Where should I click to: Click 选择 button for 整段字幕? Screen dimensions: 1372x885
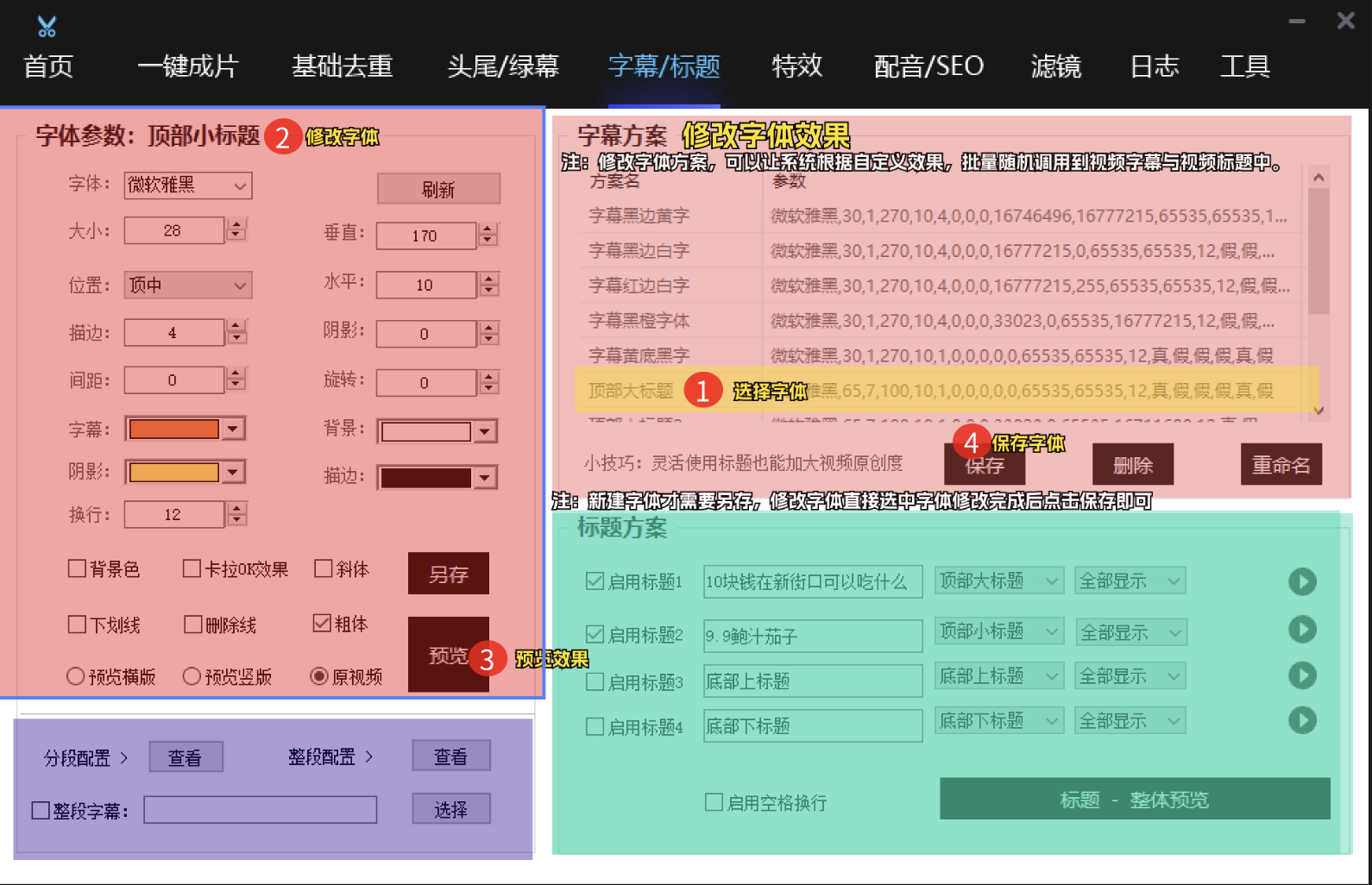tap(451, 809)
